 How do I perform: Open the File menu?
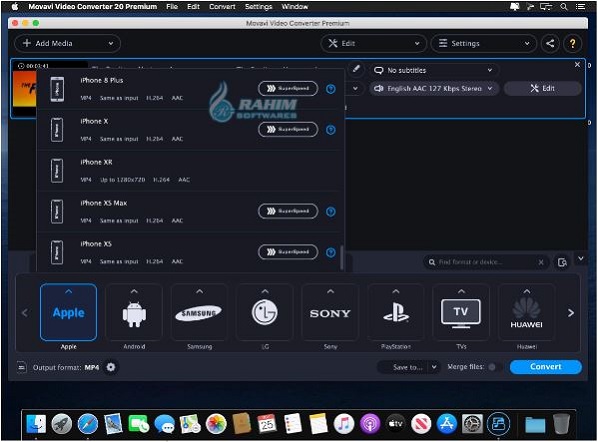tap(172, 6)
